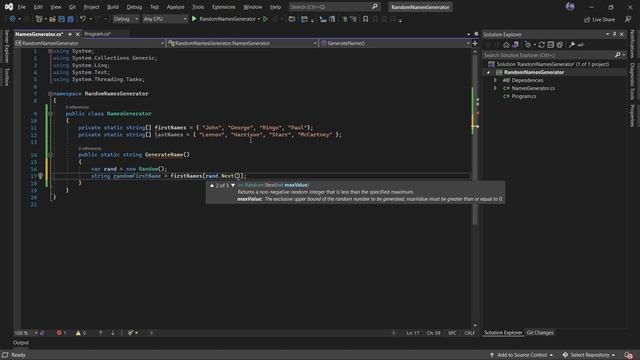Open the Server Explorer side tab

6,46
